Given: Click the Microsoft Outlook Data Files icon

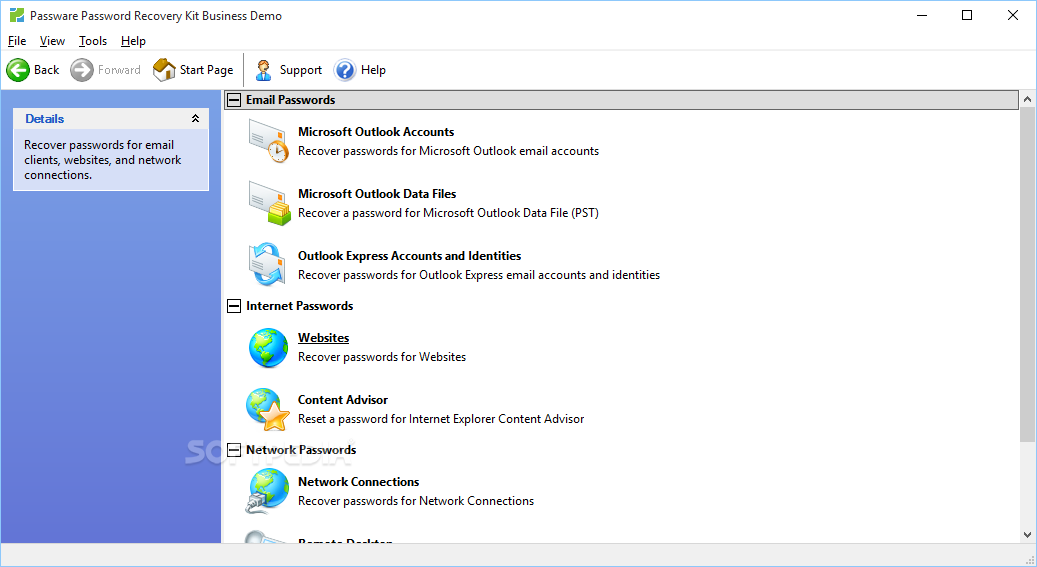Looking at the screenshot, I should coord(269,203).
